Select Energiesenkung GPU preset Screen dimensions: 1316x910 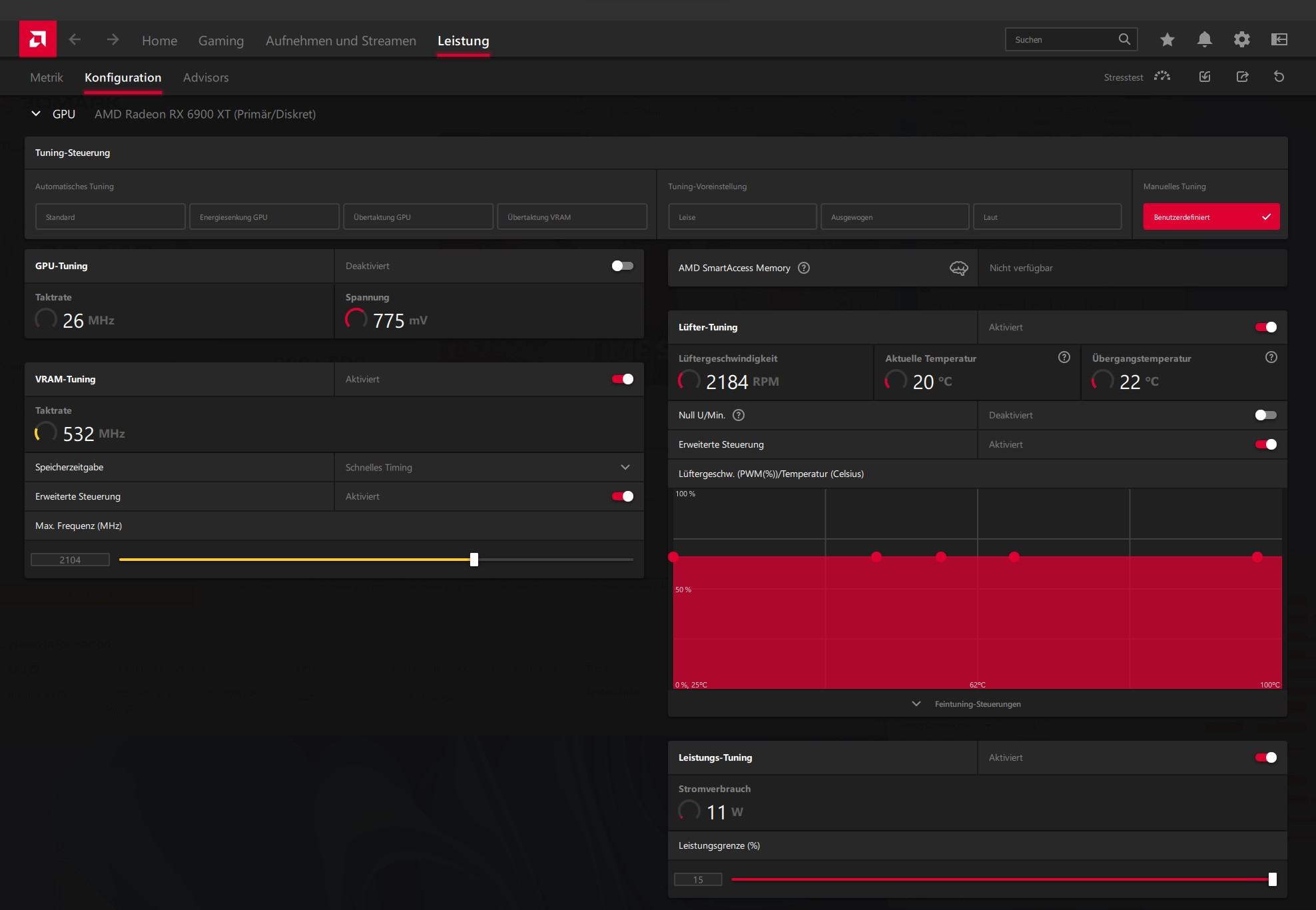(264, 217)
